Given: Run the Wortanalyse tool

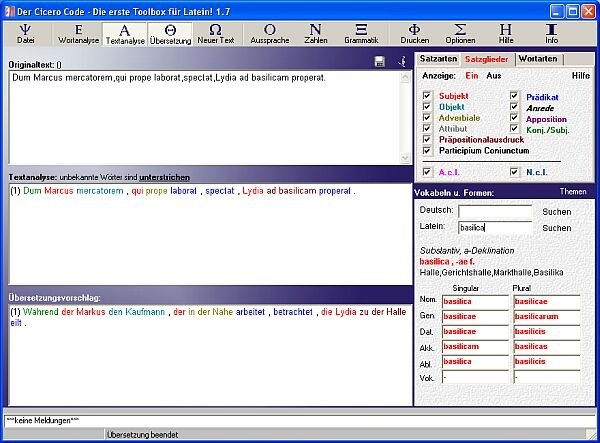Looking at the screenshot, I should 78,34.
